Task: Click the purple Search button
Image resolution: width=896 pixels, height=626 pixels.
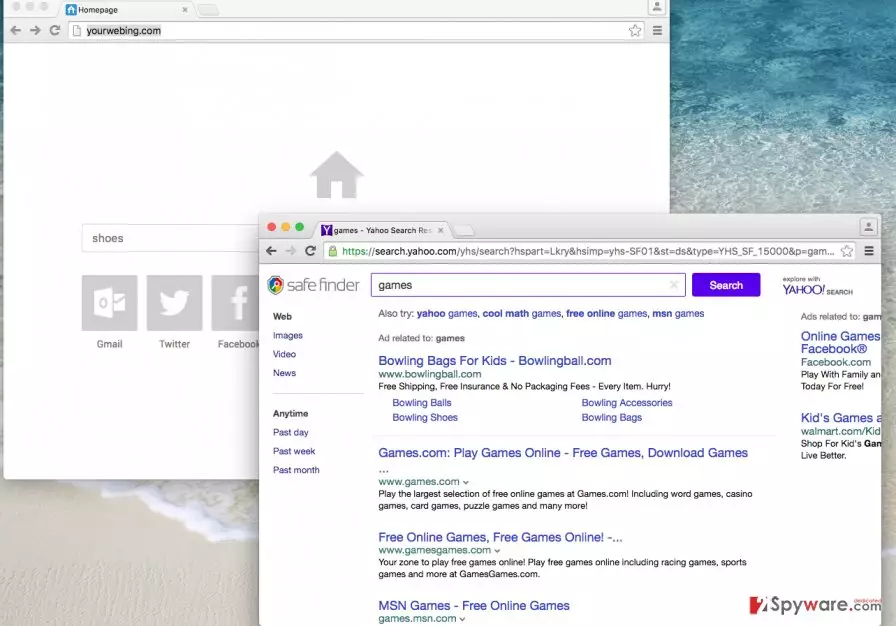Action: 726,285
